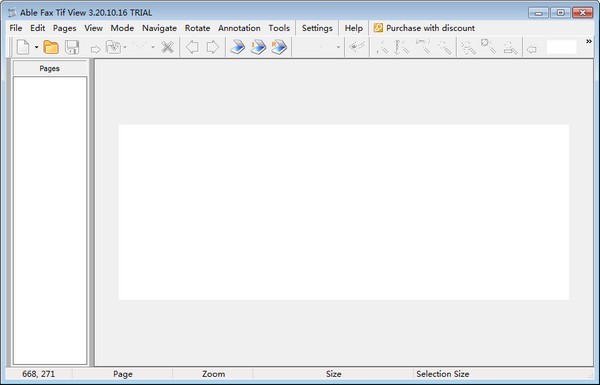Click the hand pointing tool icon

357,47
